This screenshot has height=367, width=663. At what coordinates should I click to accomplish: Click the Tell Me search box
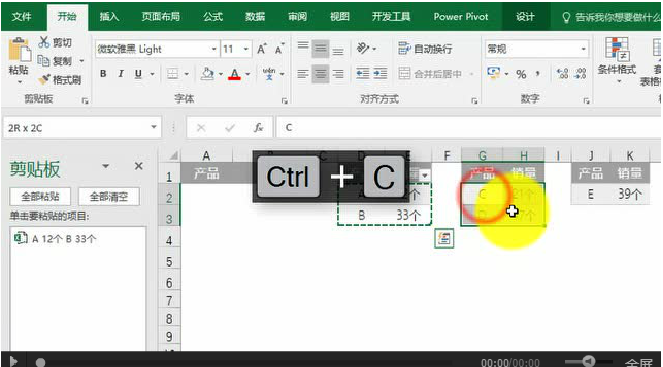click(612, 17)
